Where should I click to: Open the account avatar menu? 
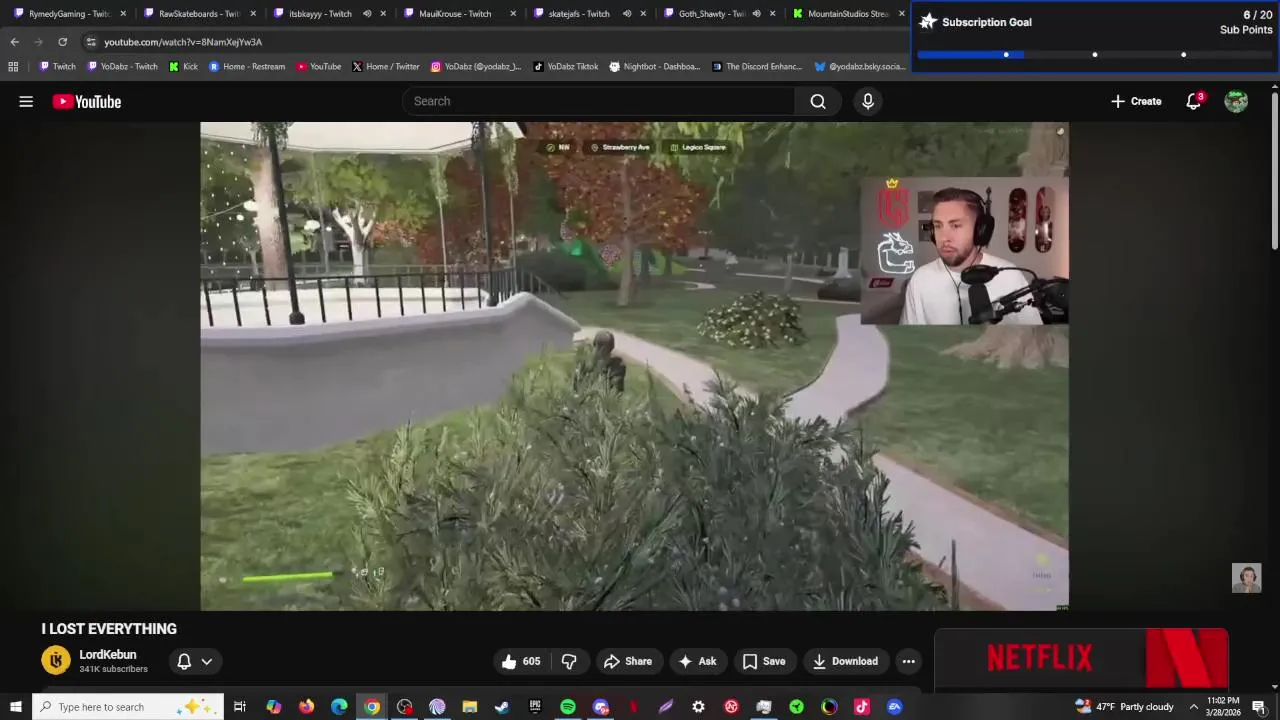[1236, 101]
